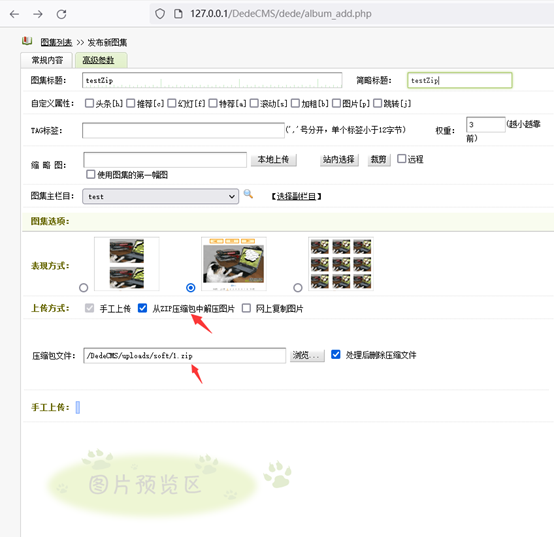Click the book icon beside 图集列表

(27, 41)
